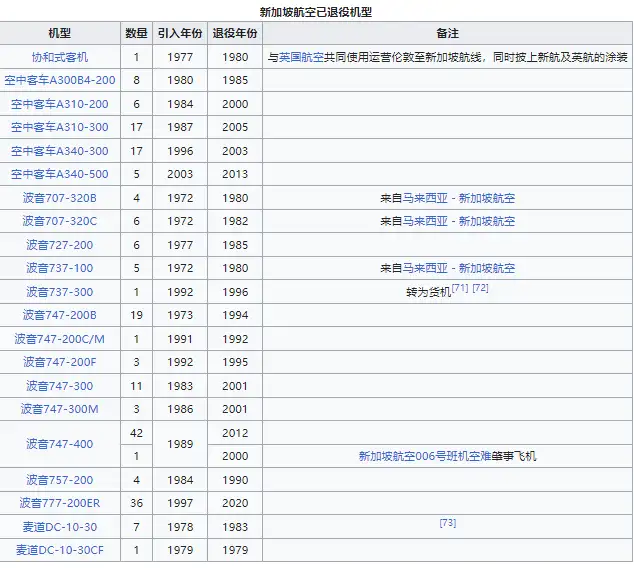Select the 退役年份 column header
This screenshot has height=568, width=634.
pyautogui.click(x=235, y=33)
